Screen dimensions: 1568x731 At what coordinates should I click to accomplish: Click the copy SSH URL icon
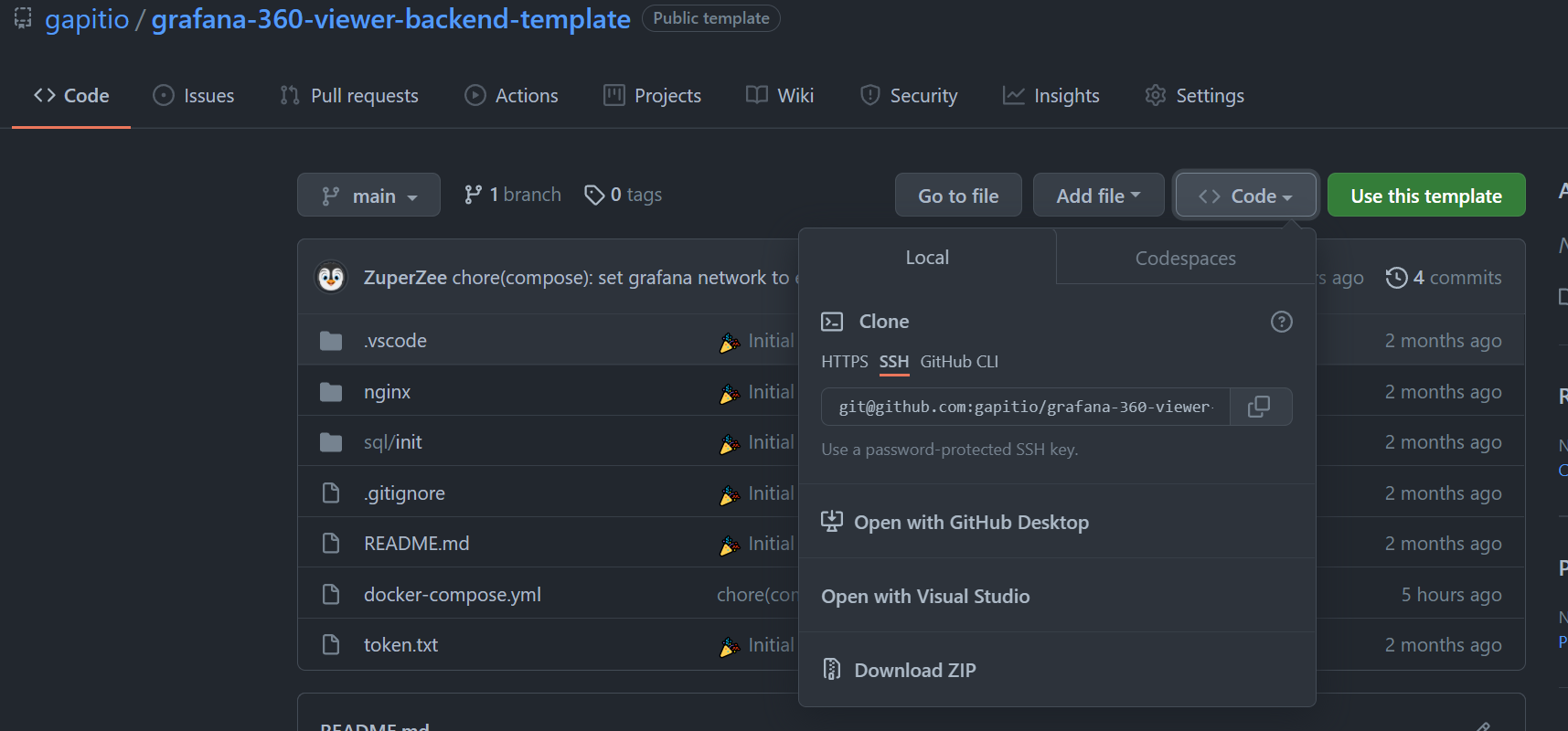pos(1259,407)
